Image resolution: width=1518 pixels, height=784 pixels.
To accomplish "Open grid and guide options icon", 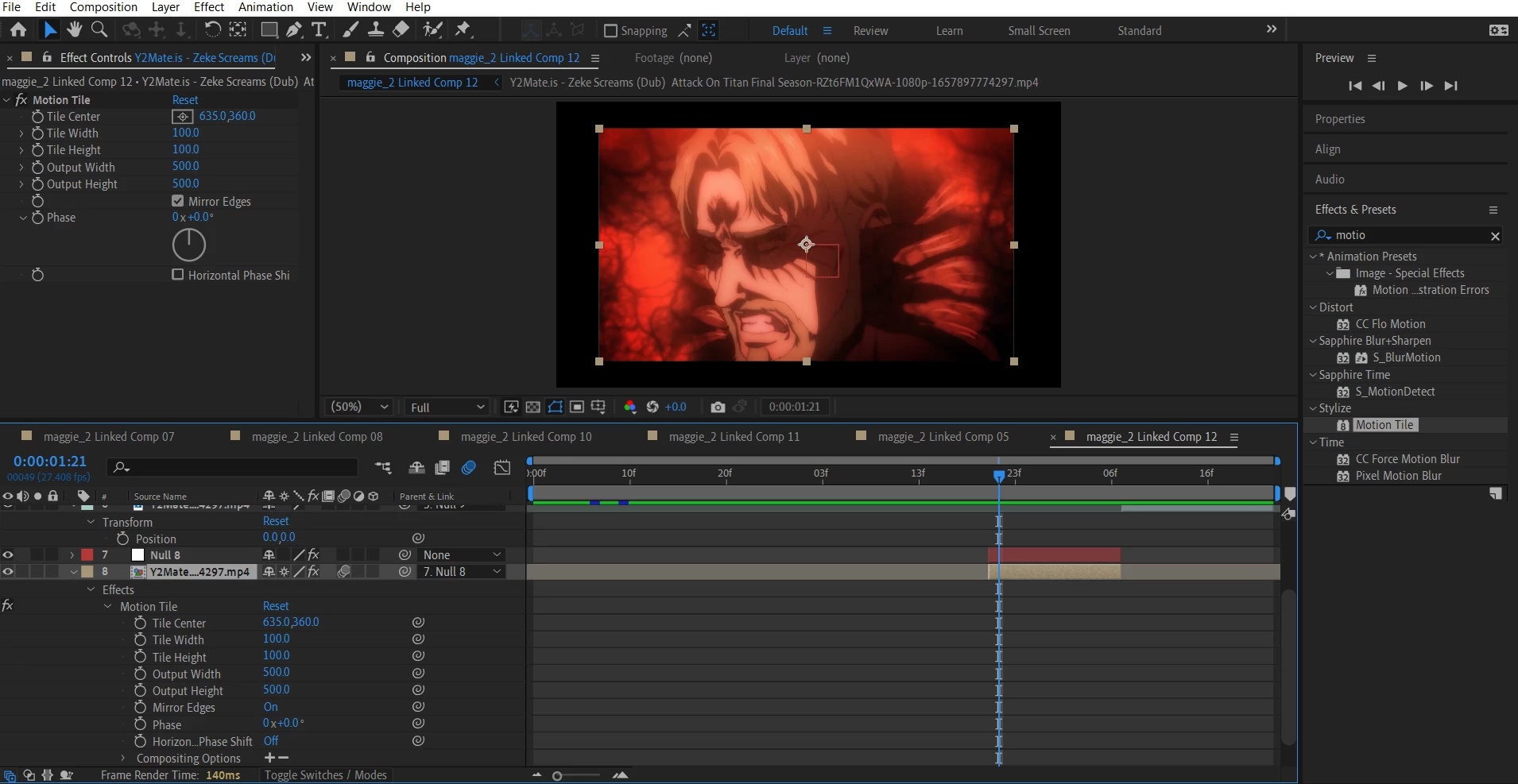I will (x=598, y=407).
